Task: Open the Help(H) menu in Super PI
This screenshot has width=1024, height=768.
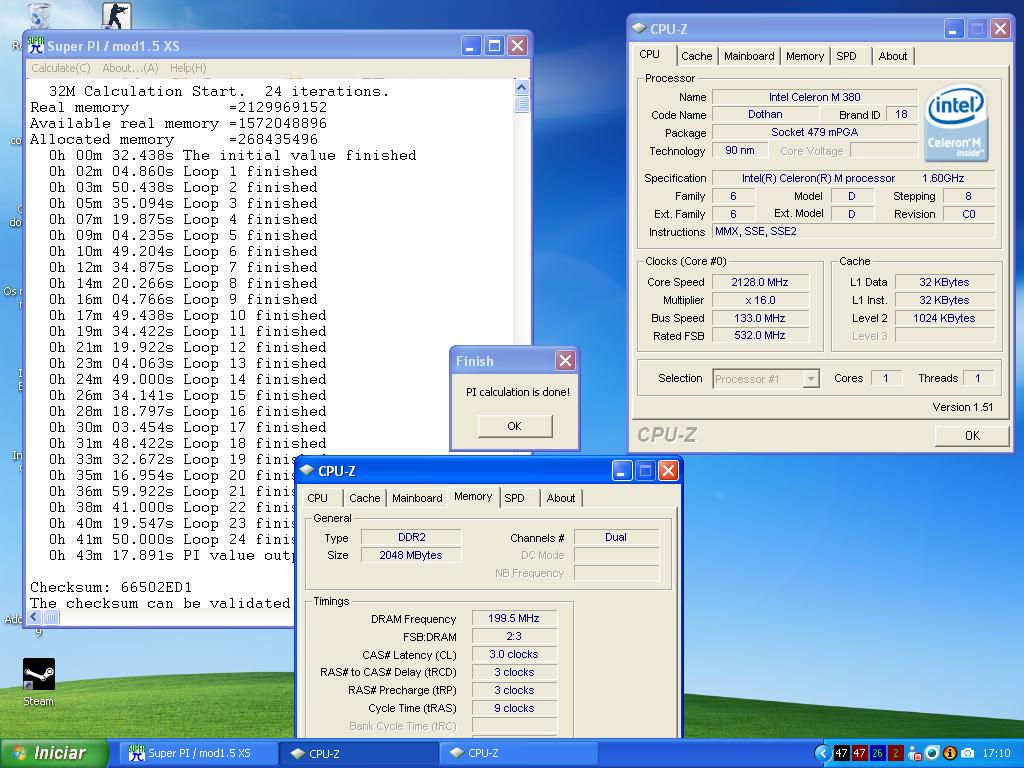Action: point(188,68)
